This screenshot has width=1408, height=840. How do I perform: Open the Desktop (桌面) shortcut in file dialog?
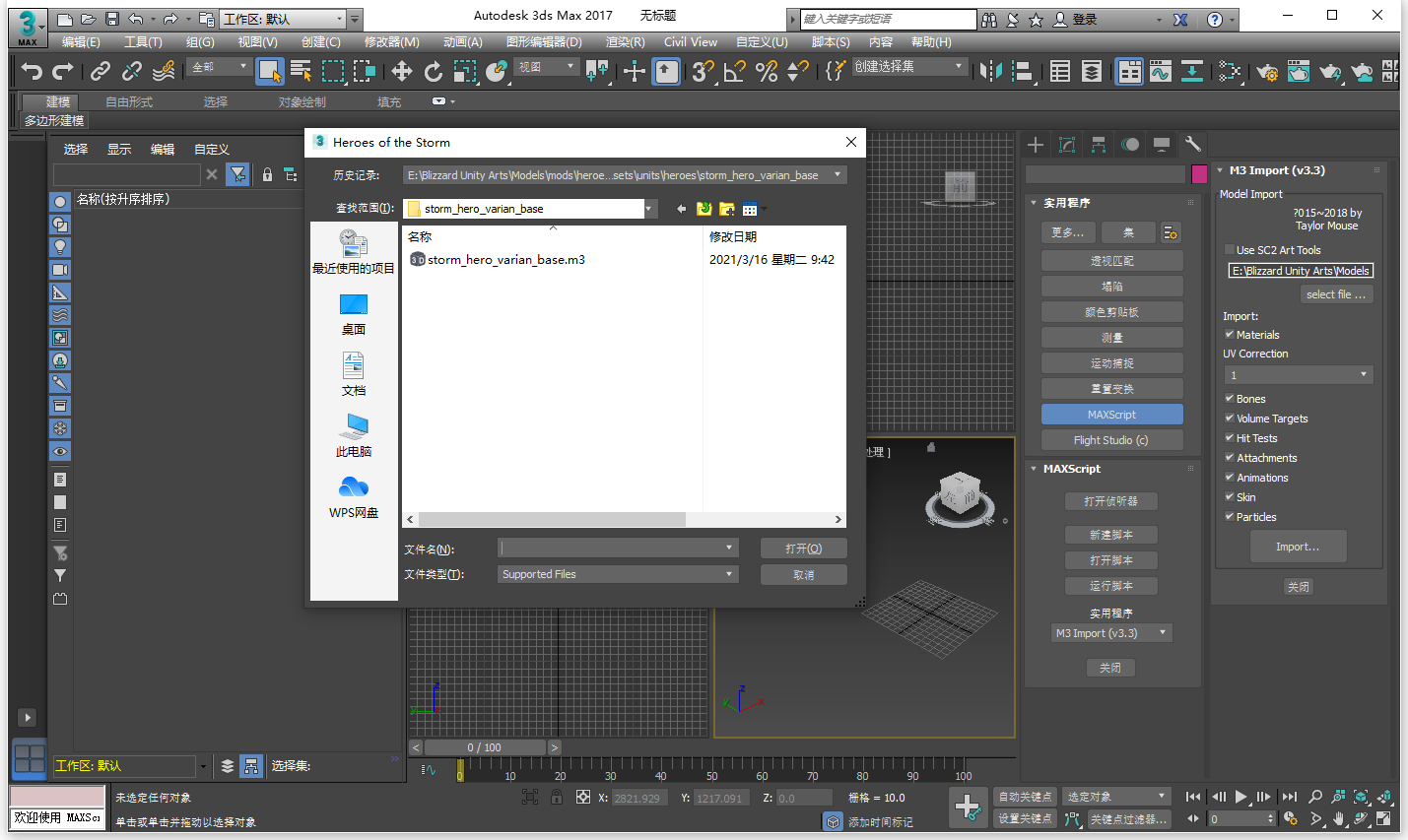coord(354,314)
